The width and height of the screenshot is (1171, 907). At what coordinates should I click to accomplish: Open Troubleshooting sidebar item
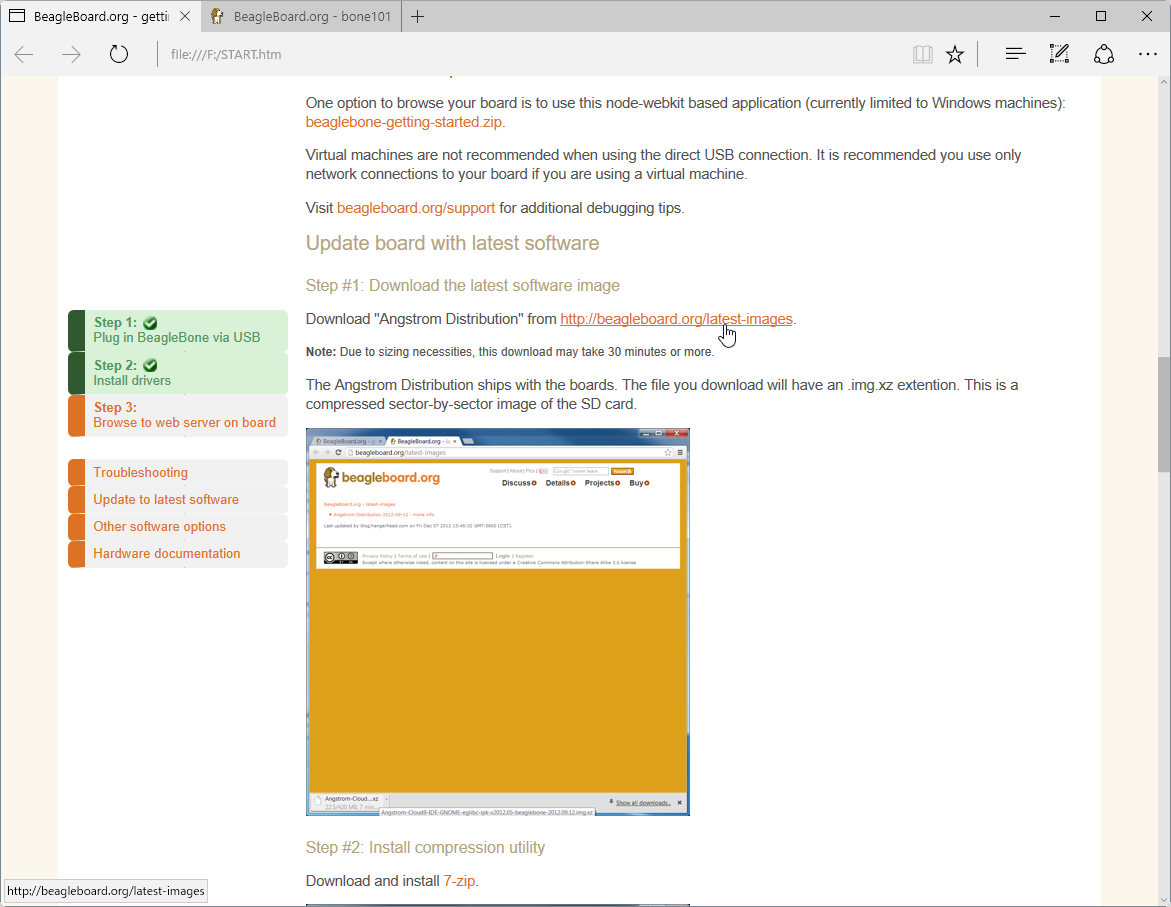click(178, 472)
